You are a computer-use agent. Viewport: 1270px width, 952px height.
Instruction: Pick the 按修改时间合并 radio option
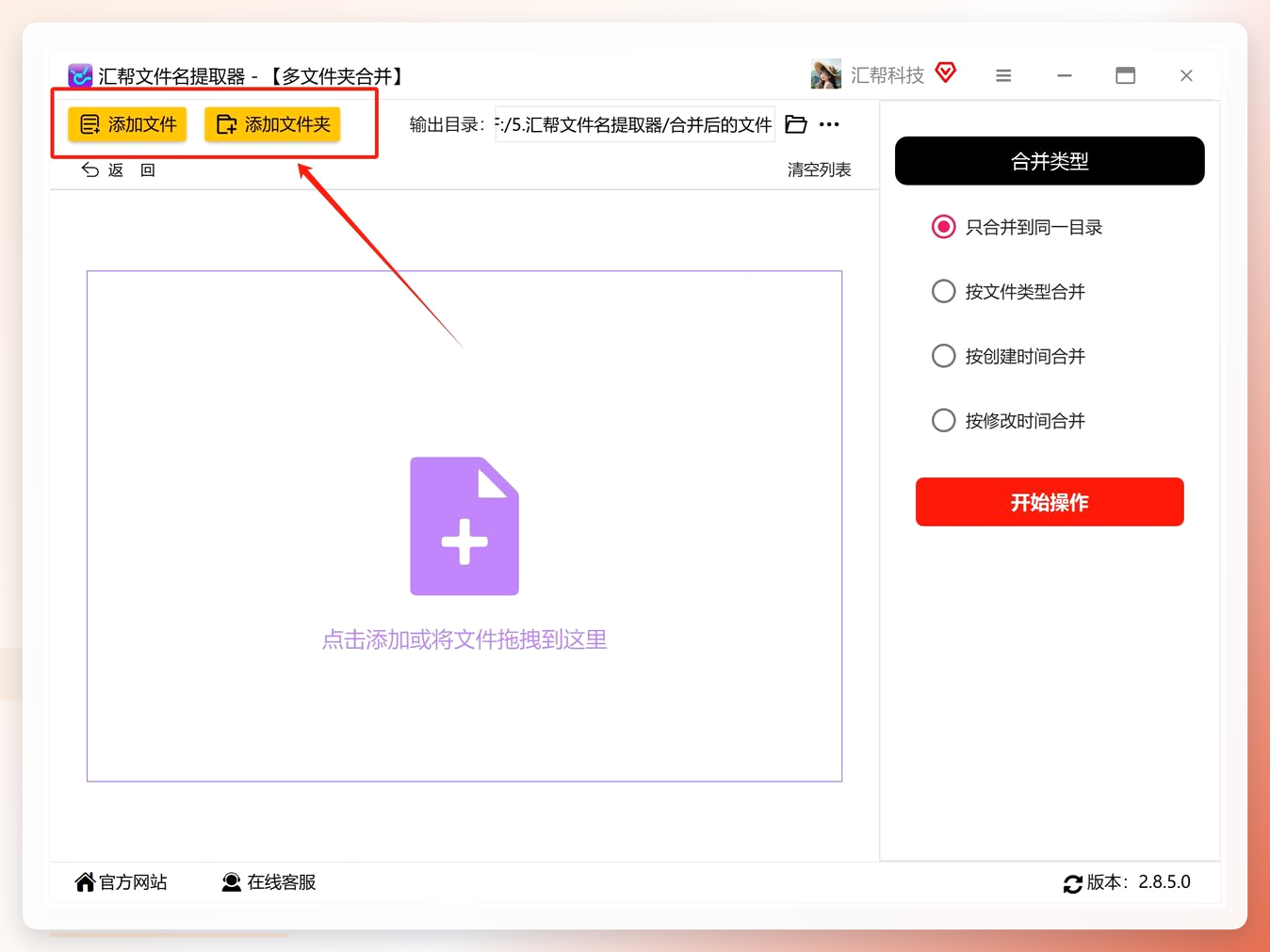[943, 420]
